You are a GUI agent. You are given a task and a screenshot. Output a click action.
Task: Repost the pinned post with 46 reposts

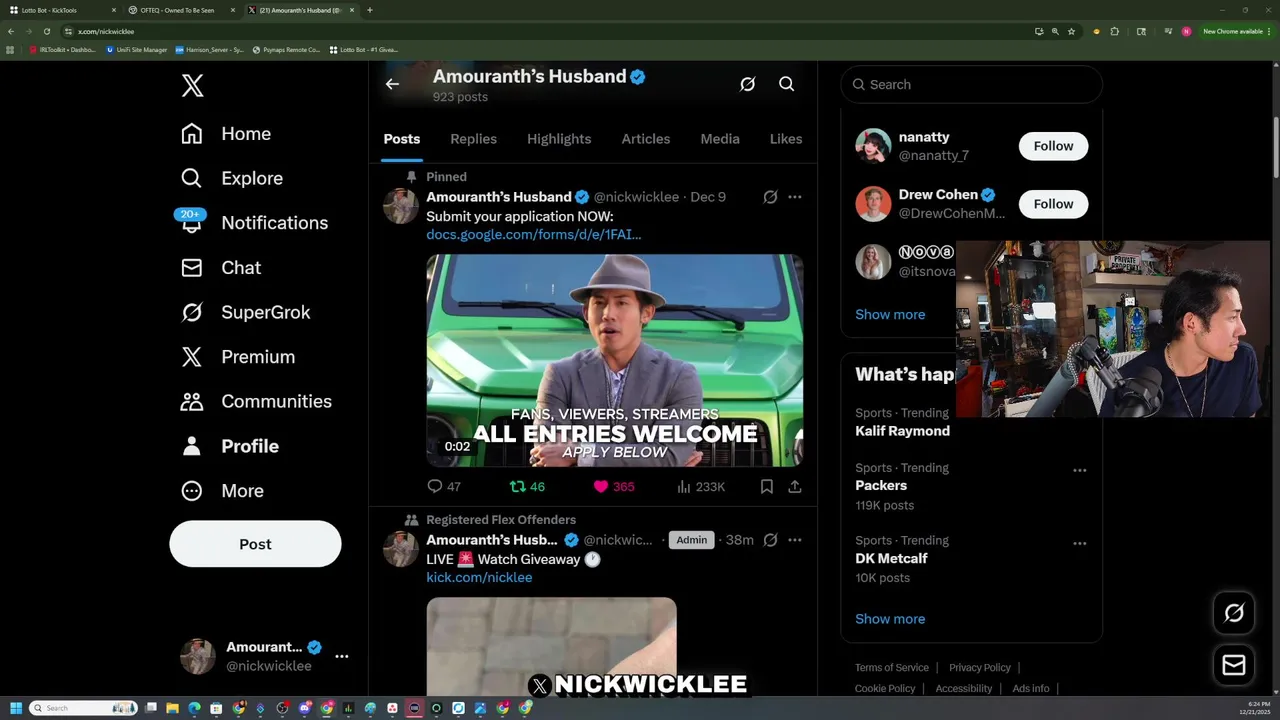click(527, 487)
